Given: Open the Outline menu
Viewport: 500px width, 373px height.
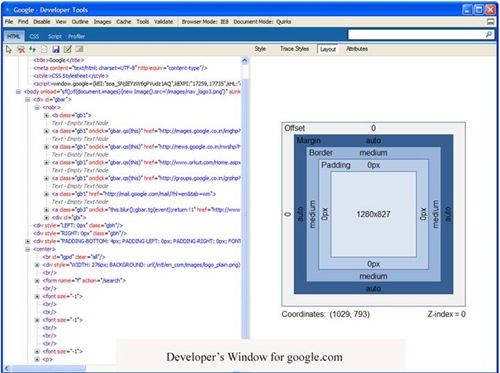Looking at the screenshot, I should (x=80, y=22).
